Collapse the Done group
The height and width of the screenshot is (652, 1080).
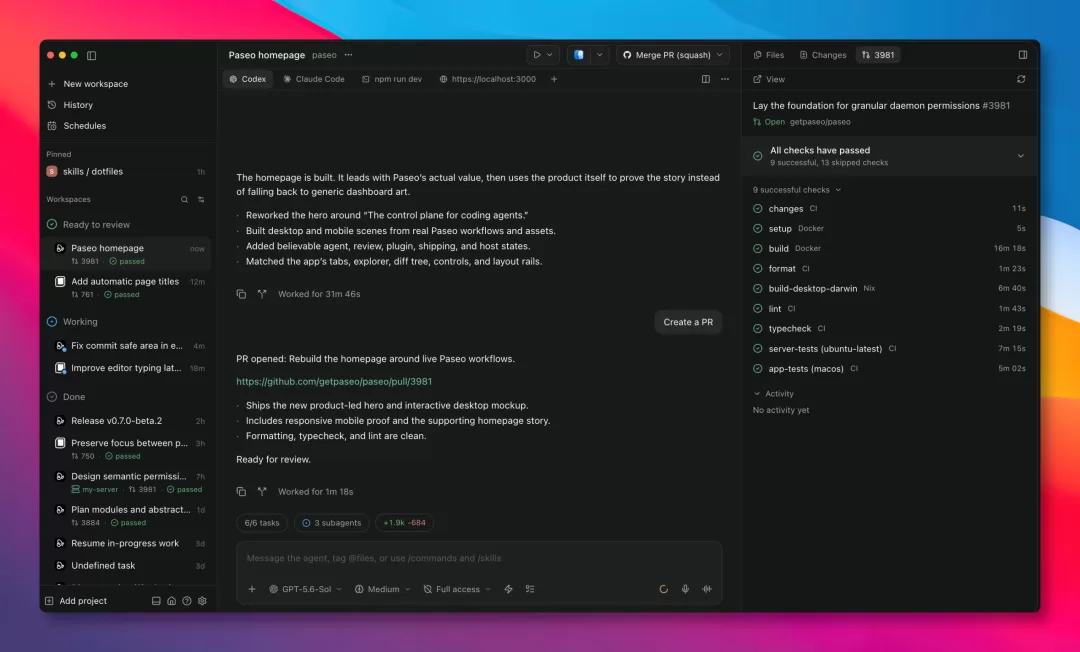tap(66, 397)
